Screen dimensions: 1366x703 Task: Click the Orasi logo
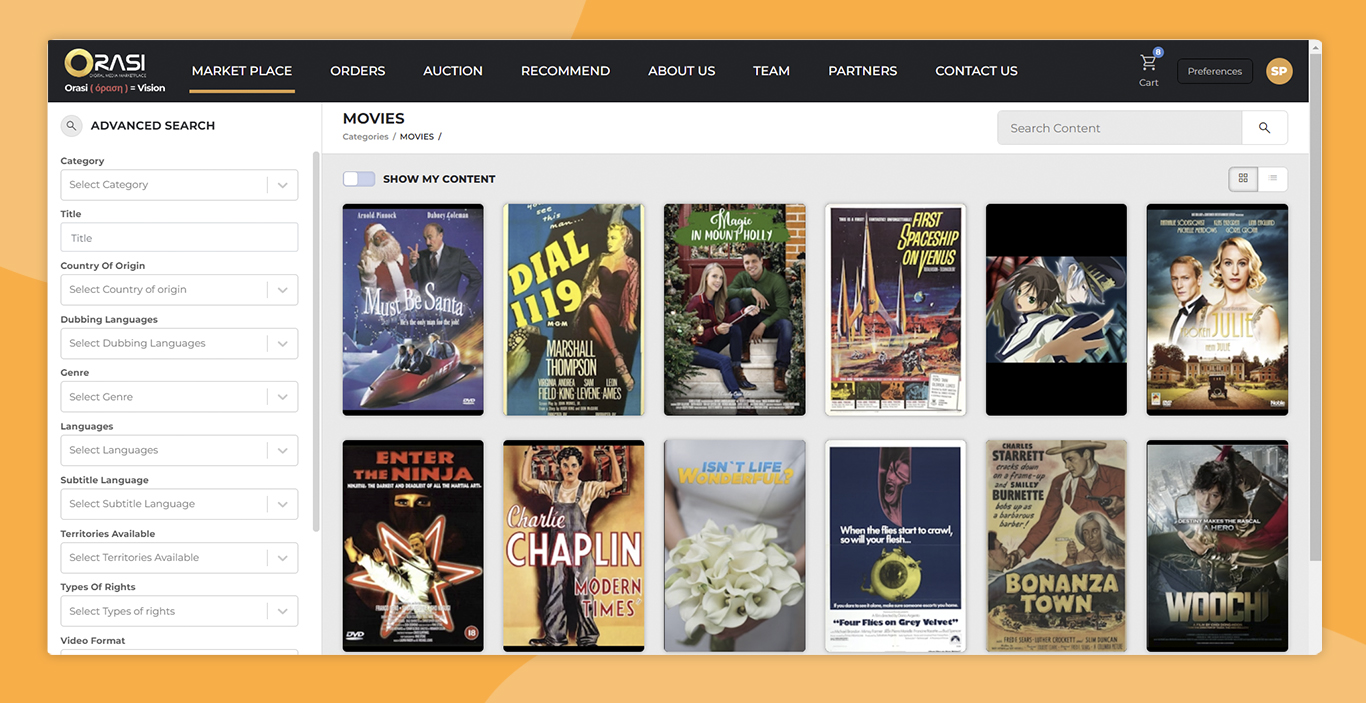click(115, 70)
